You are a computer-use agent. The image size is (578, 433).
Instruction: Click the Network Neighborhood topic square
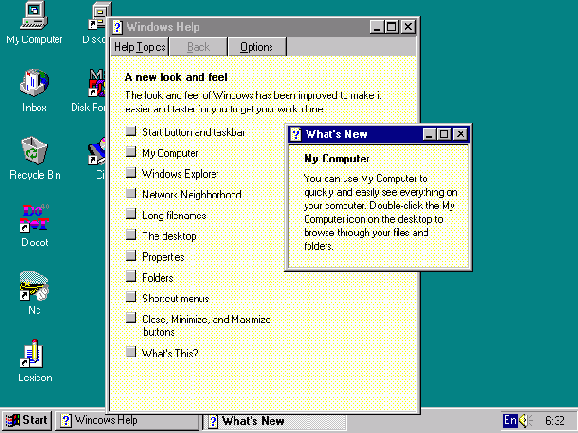(x=131, y=193)
